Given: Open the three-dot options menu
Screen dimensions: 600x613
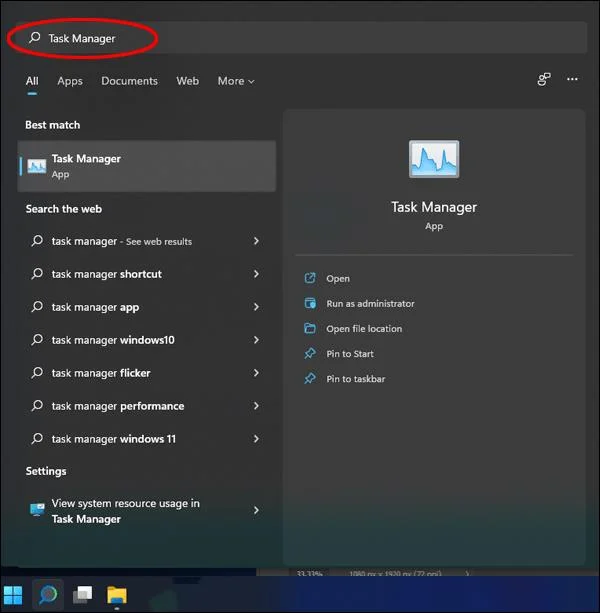Looking at the screenshot, I should [x=572, y=79].
